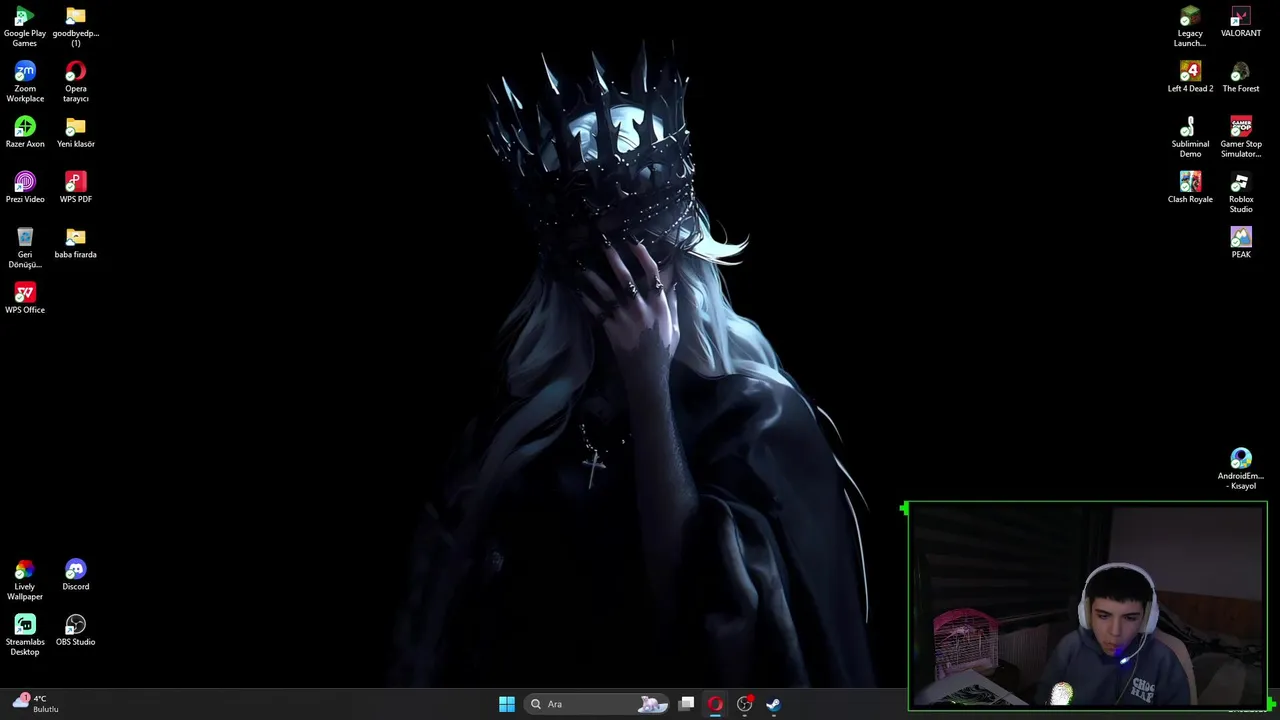Select the Legacy Launcher desktop icon
Image resolution: width=1280 pixels, height=720 pixels.
coord(1190,27)
